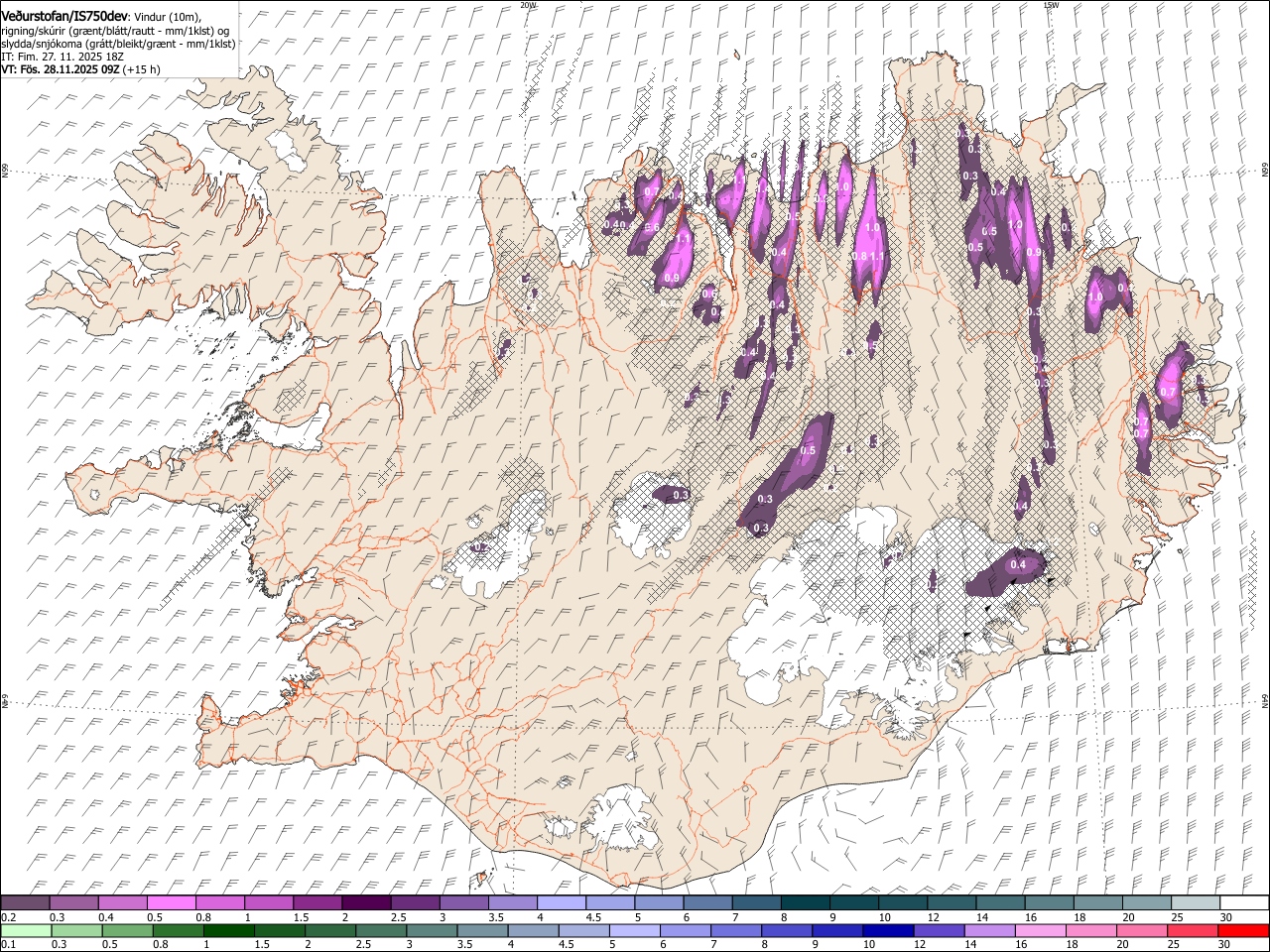Click the 0.2 label of the purple legend row
1270x952 pixels.
(7, 917)
